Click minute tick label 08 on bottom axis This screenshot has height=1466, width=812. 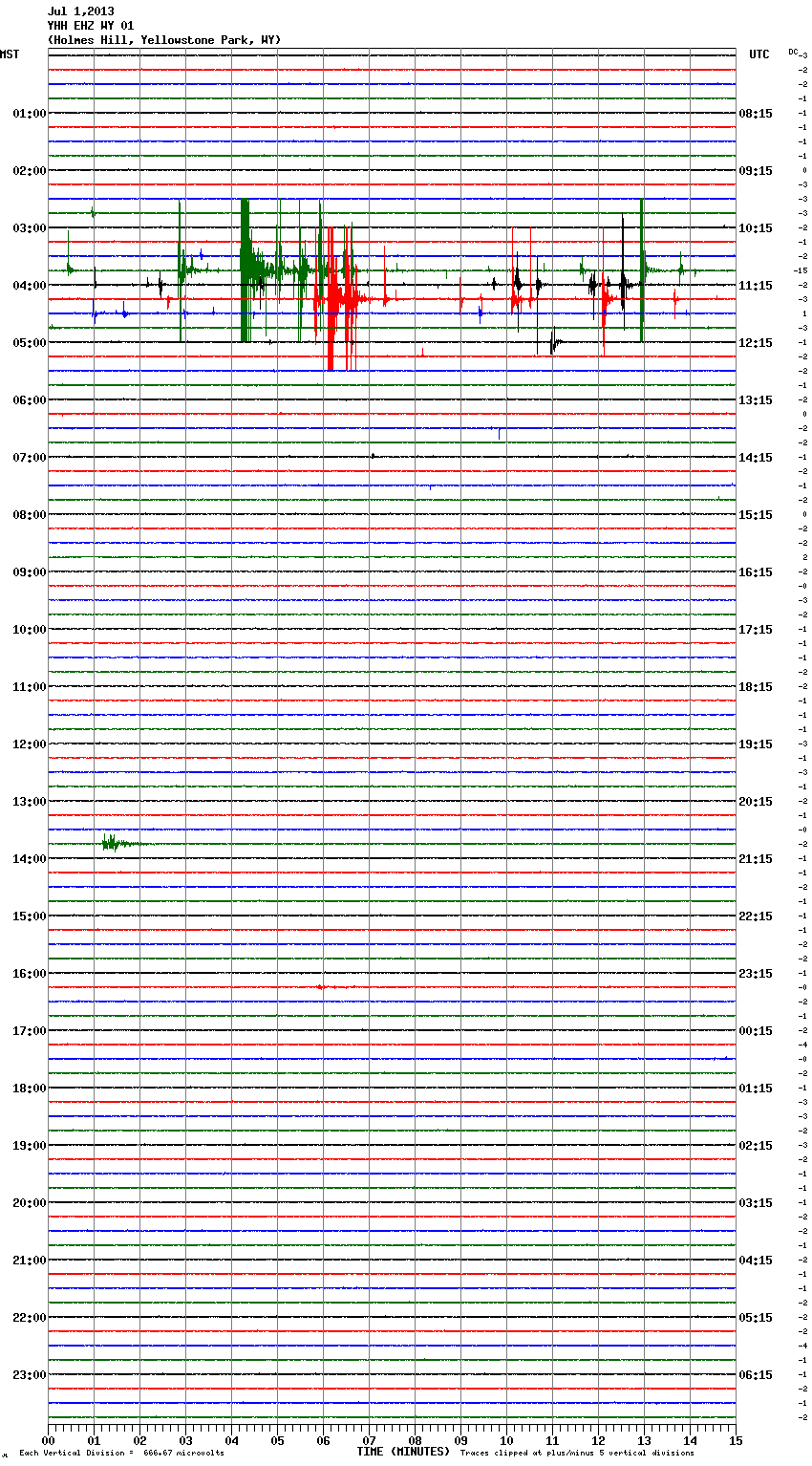415,1440
